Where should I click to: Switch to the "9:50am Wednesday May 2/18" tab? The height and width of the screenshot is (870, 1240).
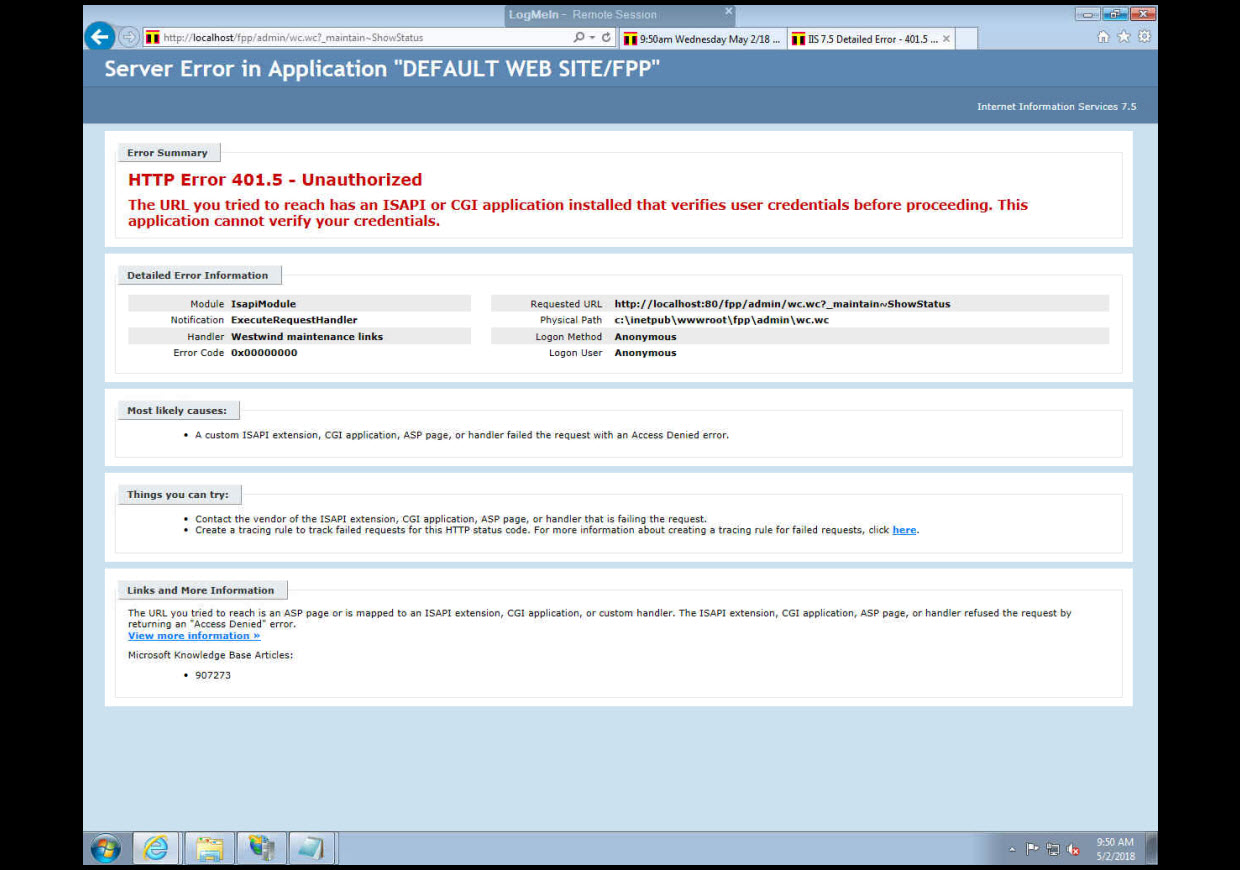click(x=703, y=39)
